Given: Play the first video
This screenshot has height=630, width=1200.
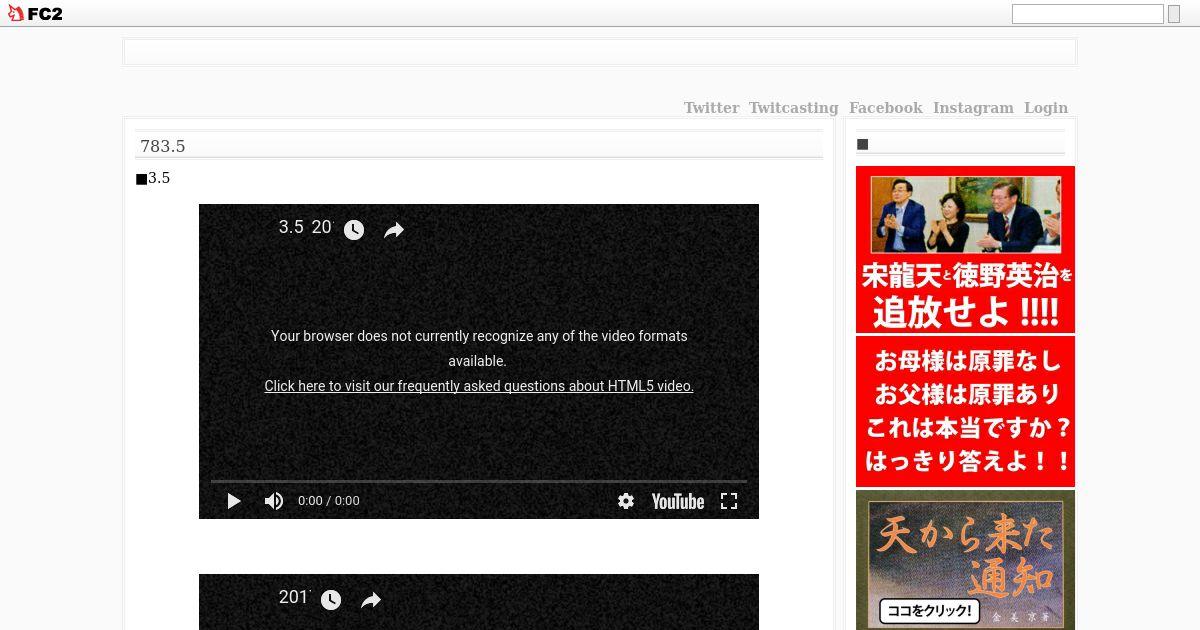Looking at the screenshot, I should (233, 501).
